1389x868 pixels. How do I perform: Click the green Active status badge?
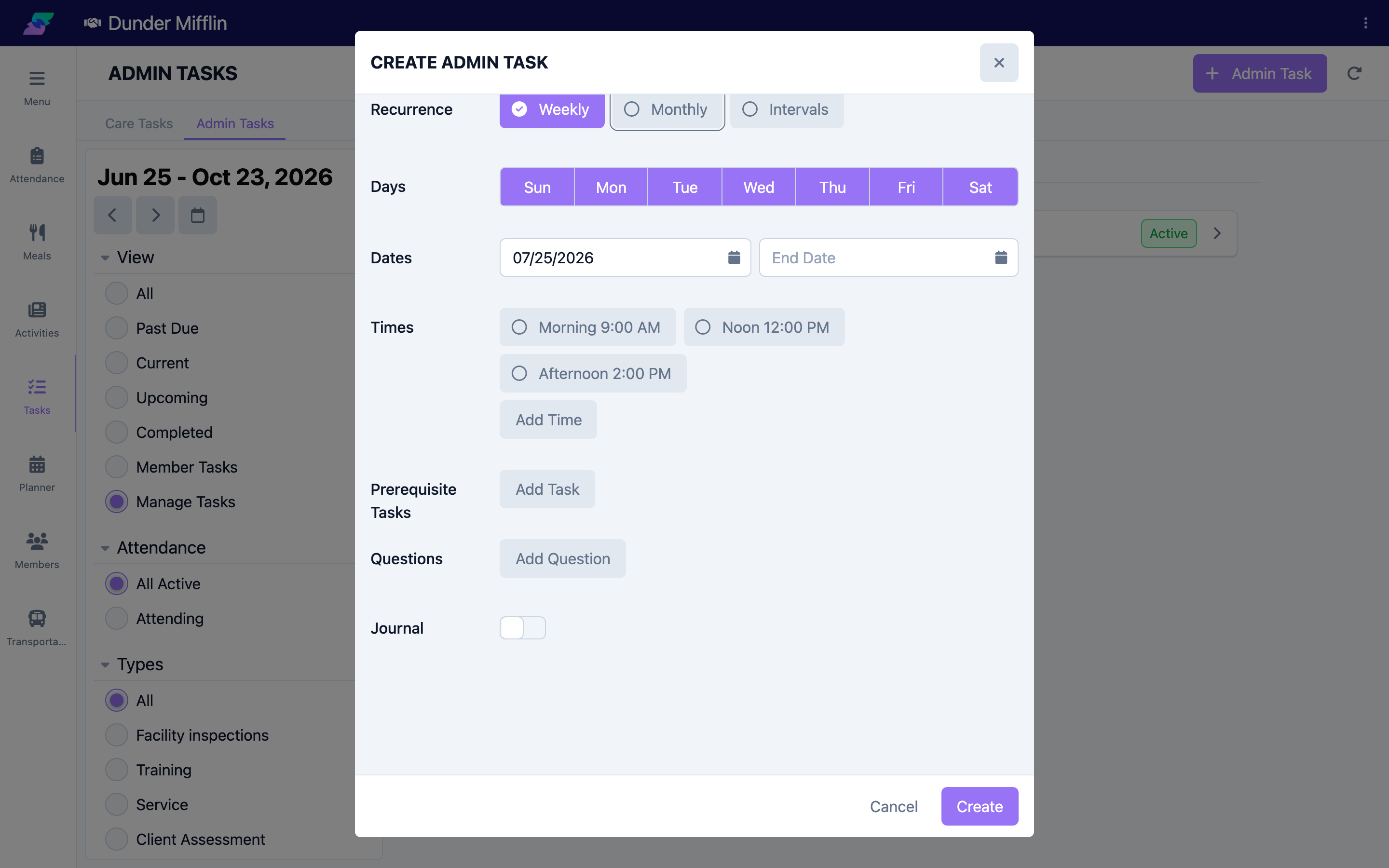(x=1169, y=233)
